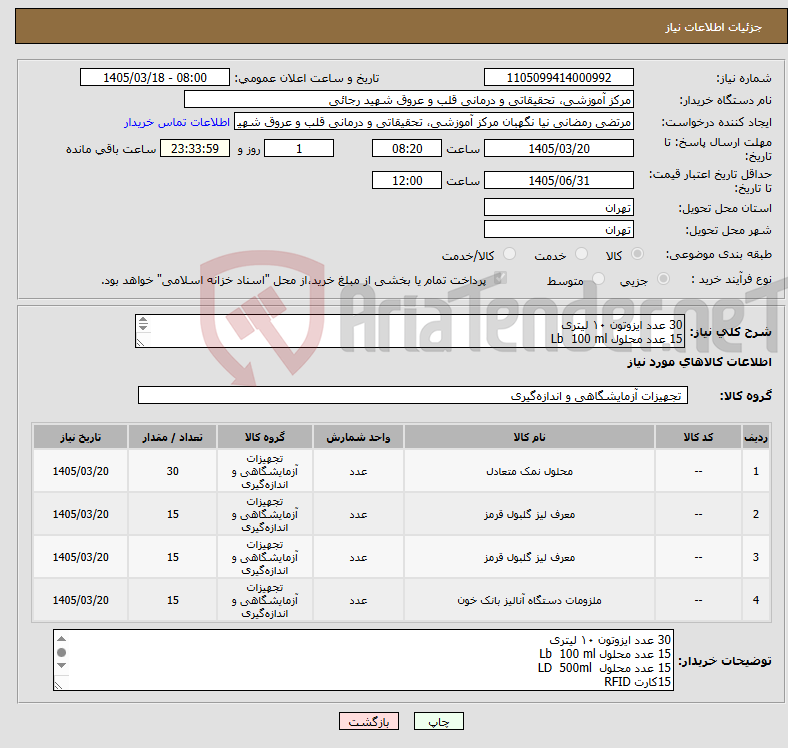Open buyer contact info link
Image resolution: width=788 pixels, height=748 pixels.
pos(177,122)
